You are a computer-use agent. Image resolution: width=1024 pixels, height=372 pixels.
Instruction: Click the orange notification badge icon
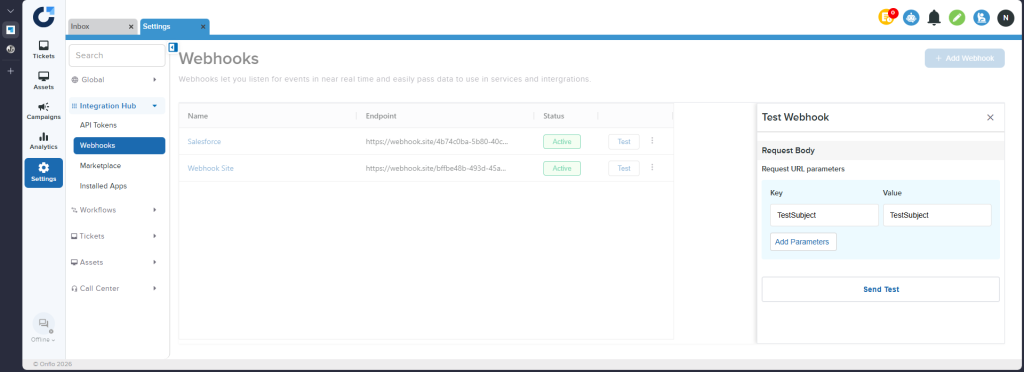tap(887, 18)
